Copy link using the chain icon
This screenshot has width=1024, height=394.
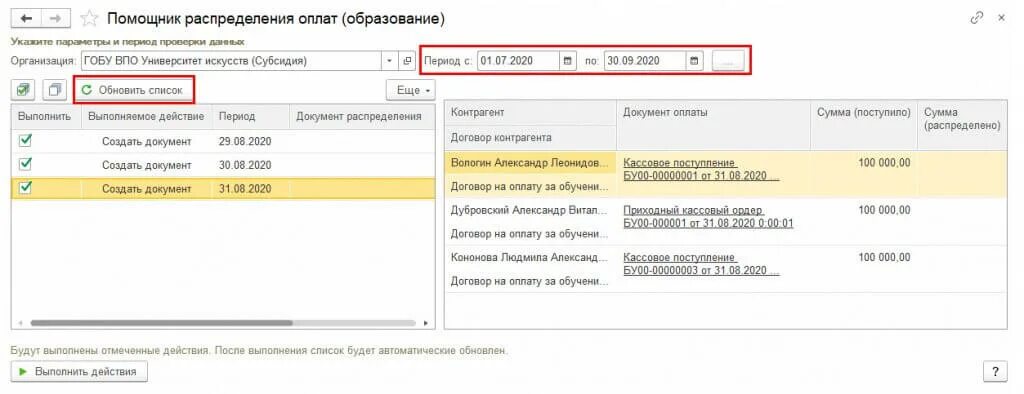[977, 18]
